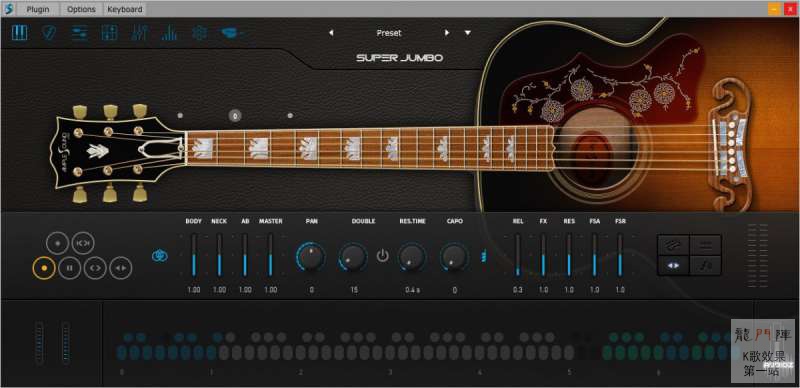This screenshot has width=800, height=388.
Task: Open the preset dropdown arrow
Action: pyautogui.click(x=468, y=33)
